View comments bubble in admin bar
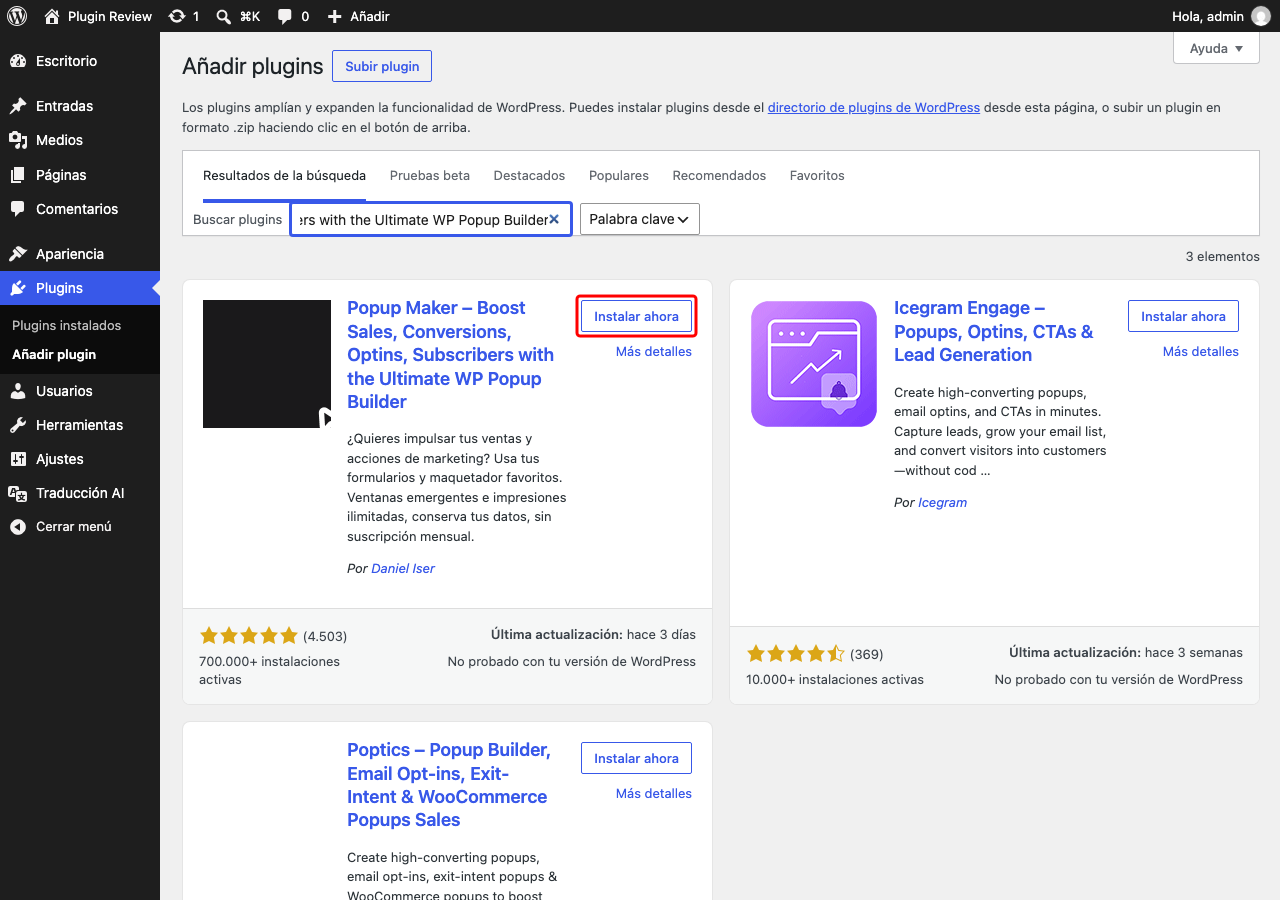The image size is (1280, 900). 293,16
